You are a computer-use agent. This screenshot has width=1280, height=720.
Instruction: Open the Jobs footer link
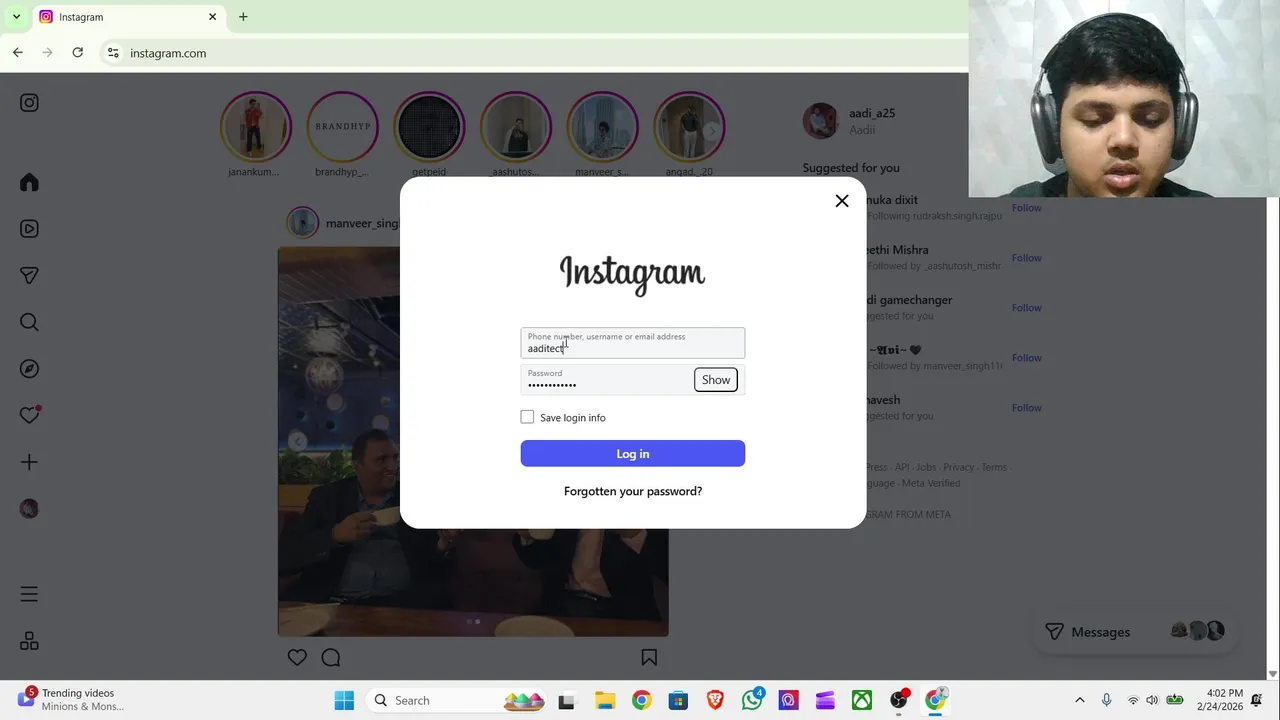coord(926,467)
